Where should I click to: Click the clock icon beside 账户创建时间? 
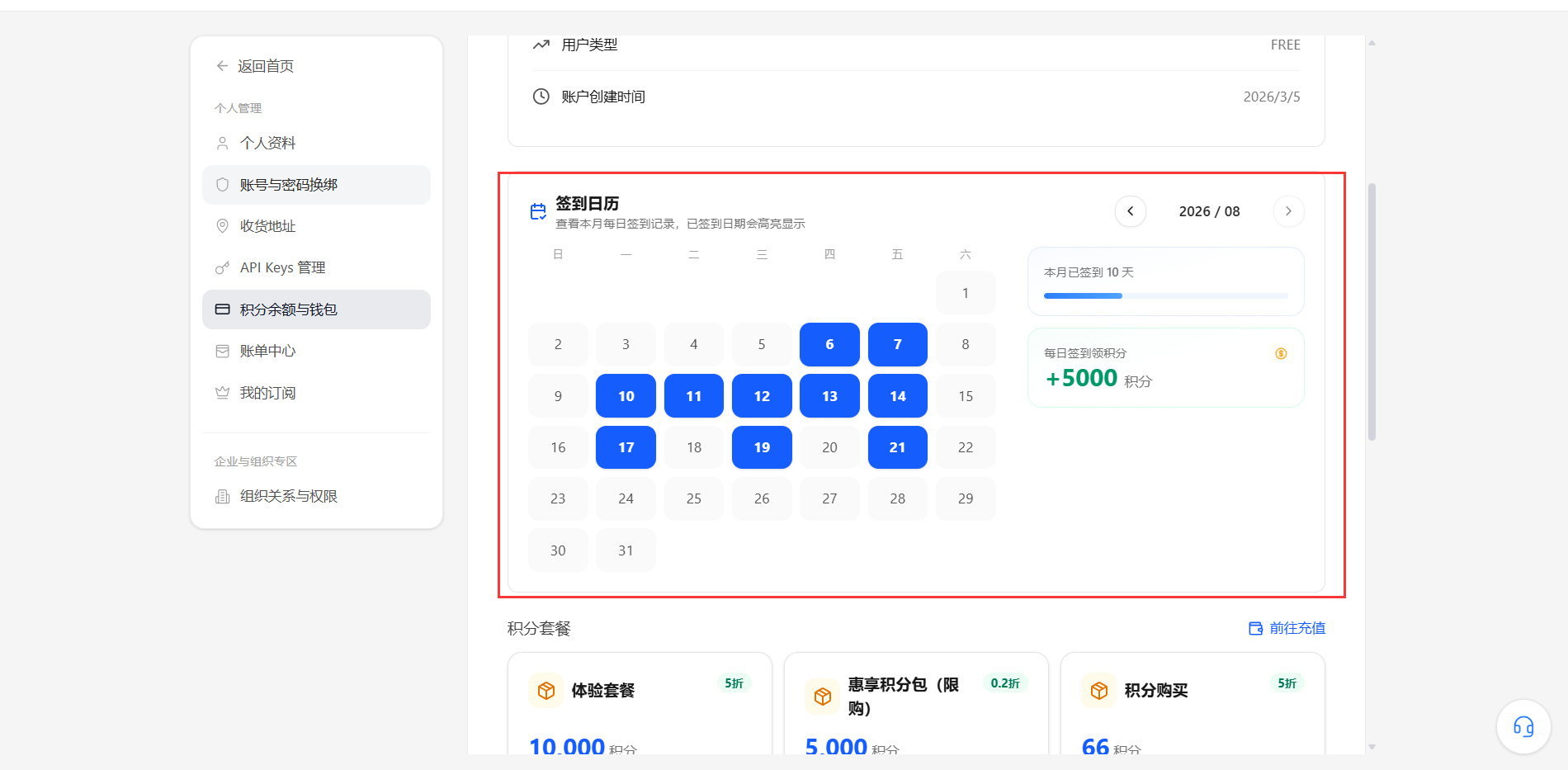[x=541, y=97]
